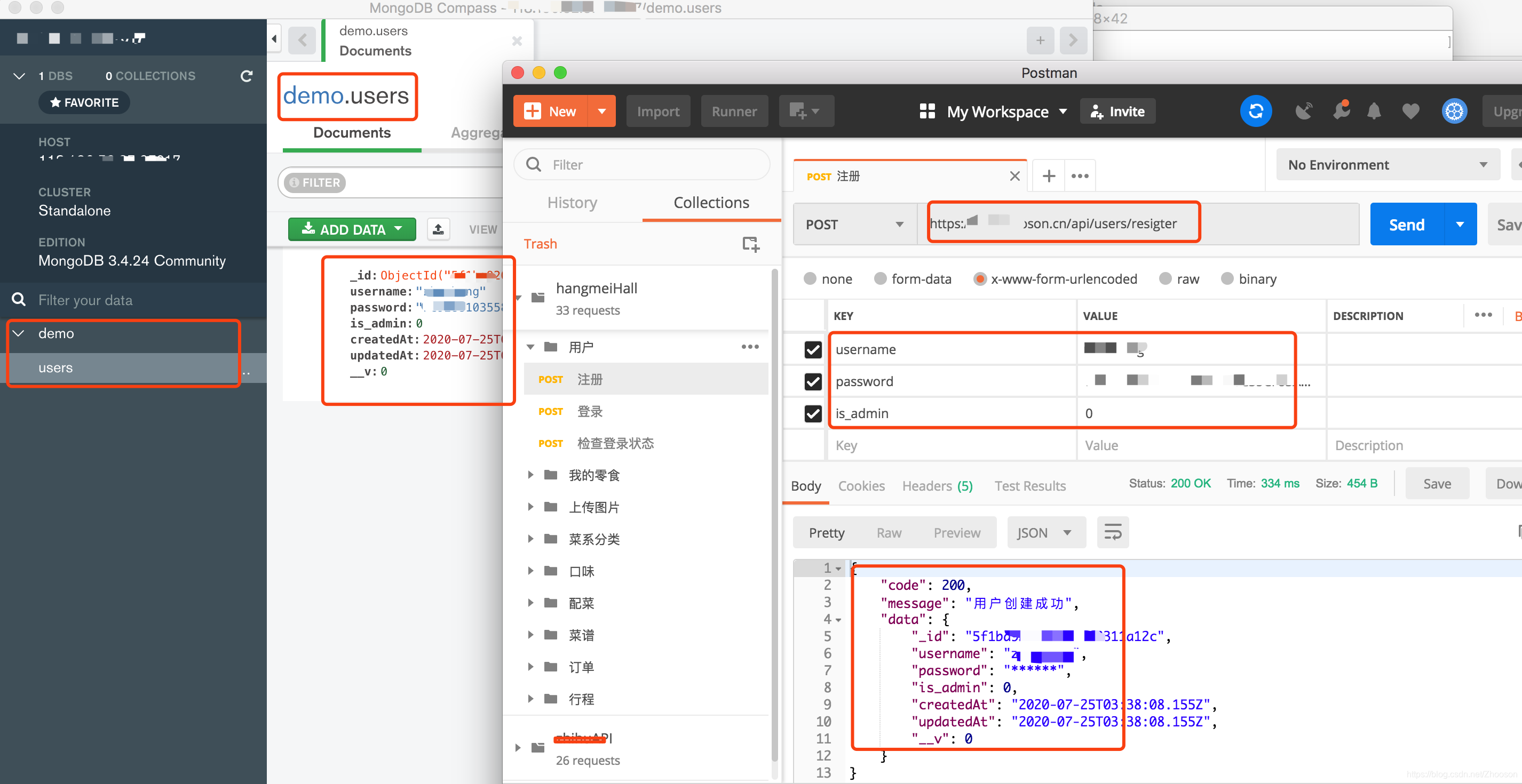Click the Trash link
The height and width of the screenshot is (784, 1522).
[x=540, y=244]
